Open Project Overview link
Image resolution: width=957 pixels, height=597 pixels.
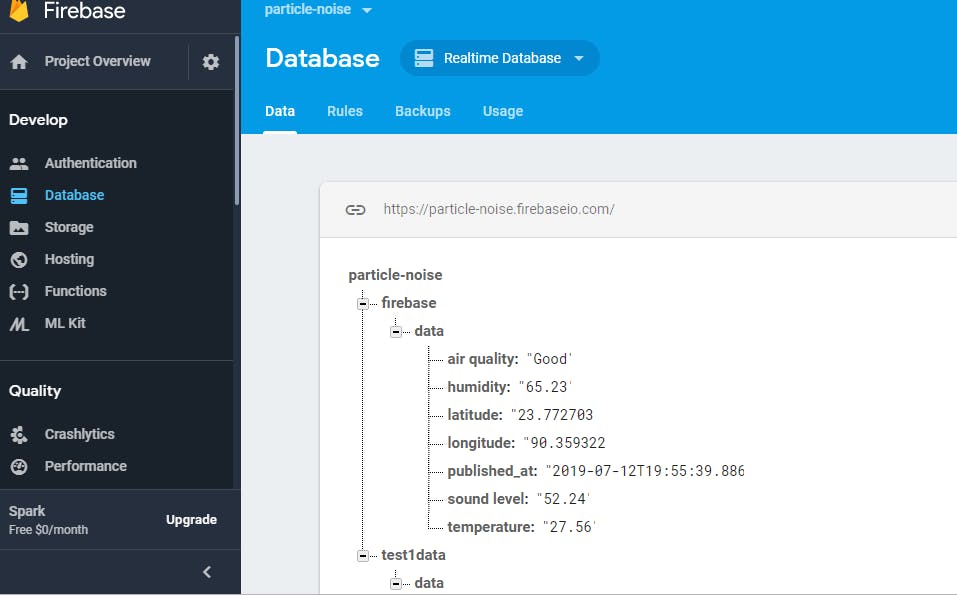(97, 62)
